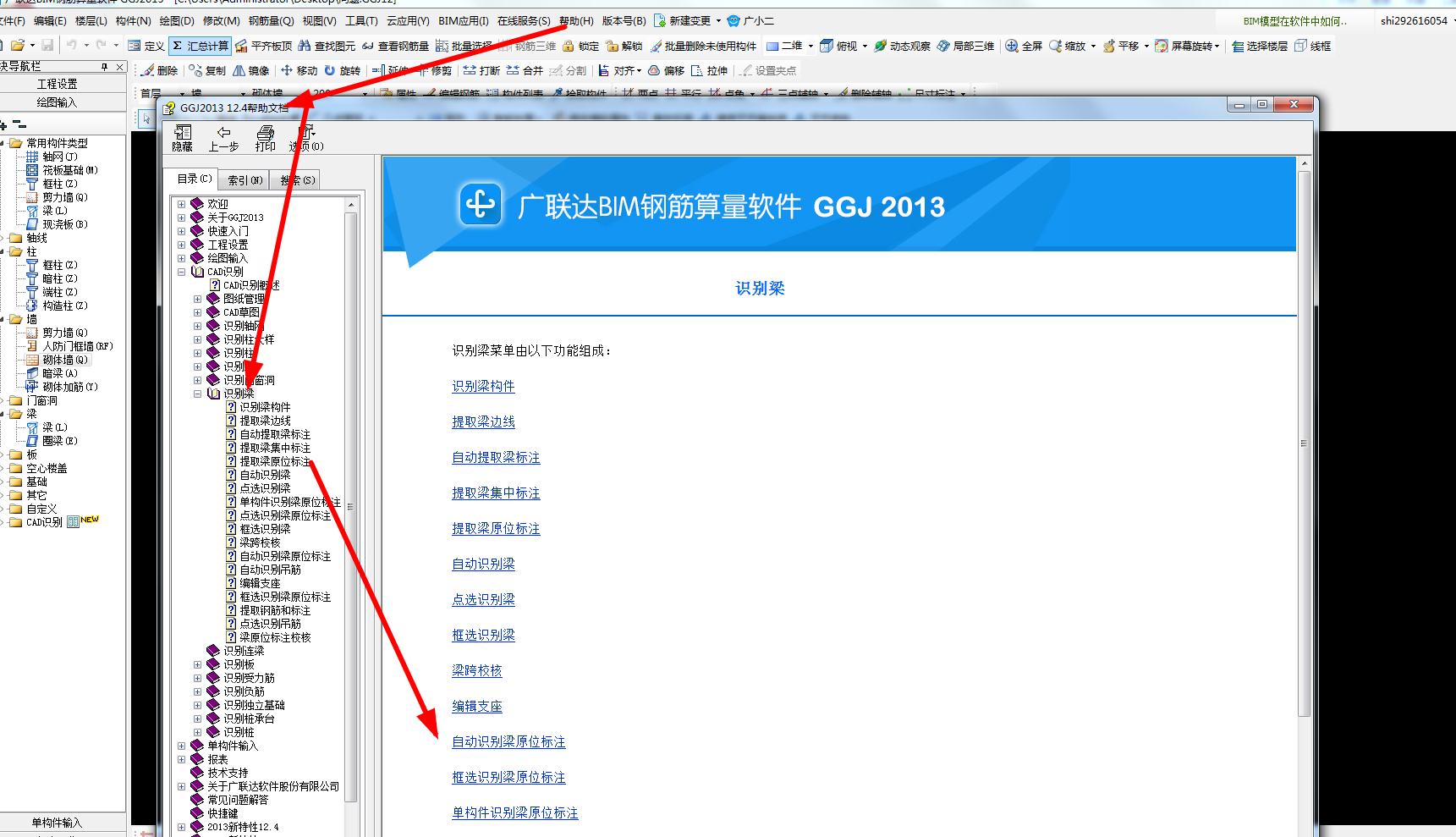Click the 打印 print button in help window
This screenshot has height=837, width=1456.
tap(266, 138)
